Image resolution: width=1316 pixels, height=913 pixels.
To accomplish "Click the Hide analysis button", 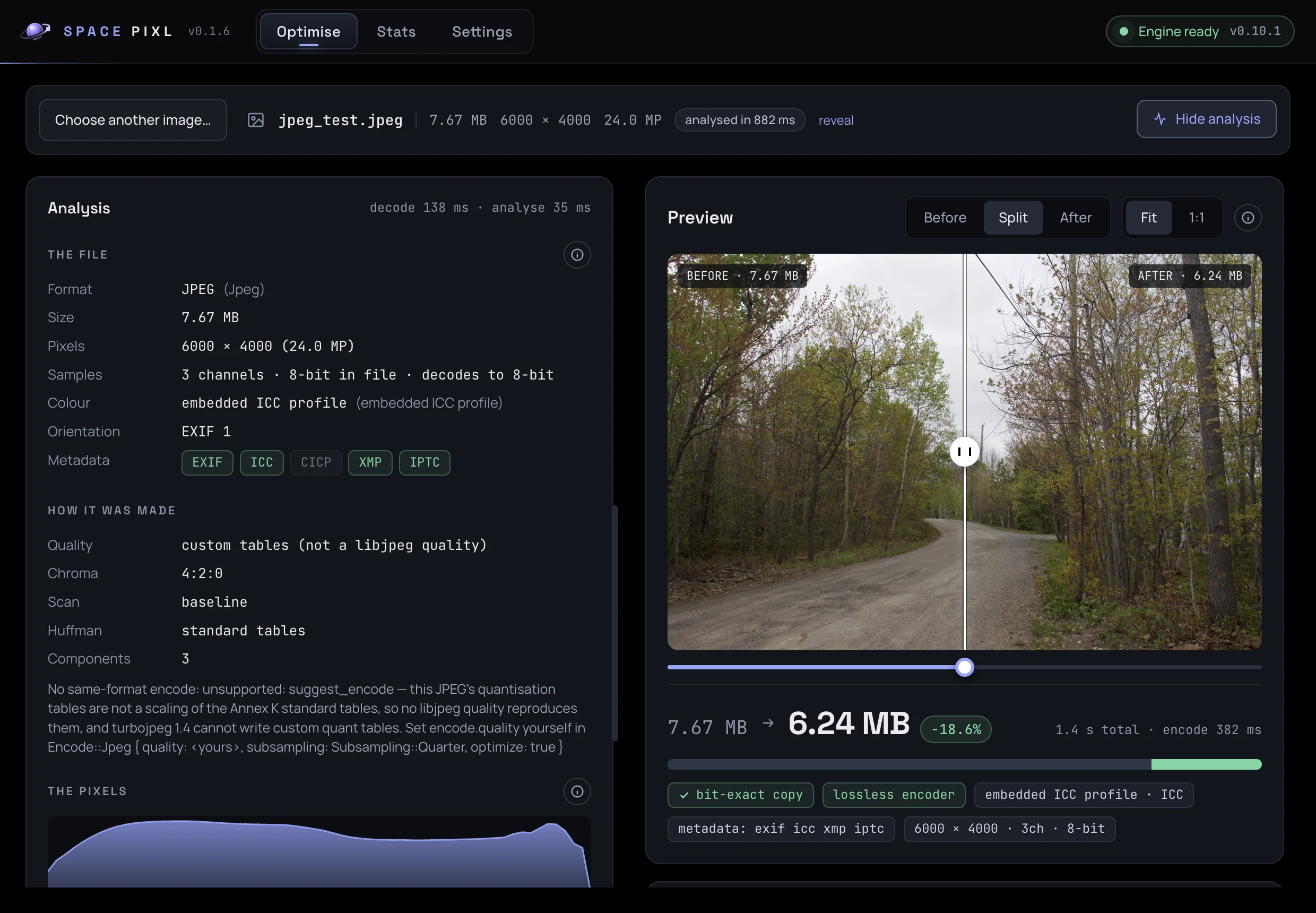I will [1206, 119].
